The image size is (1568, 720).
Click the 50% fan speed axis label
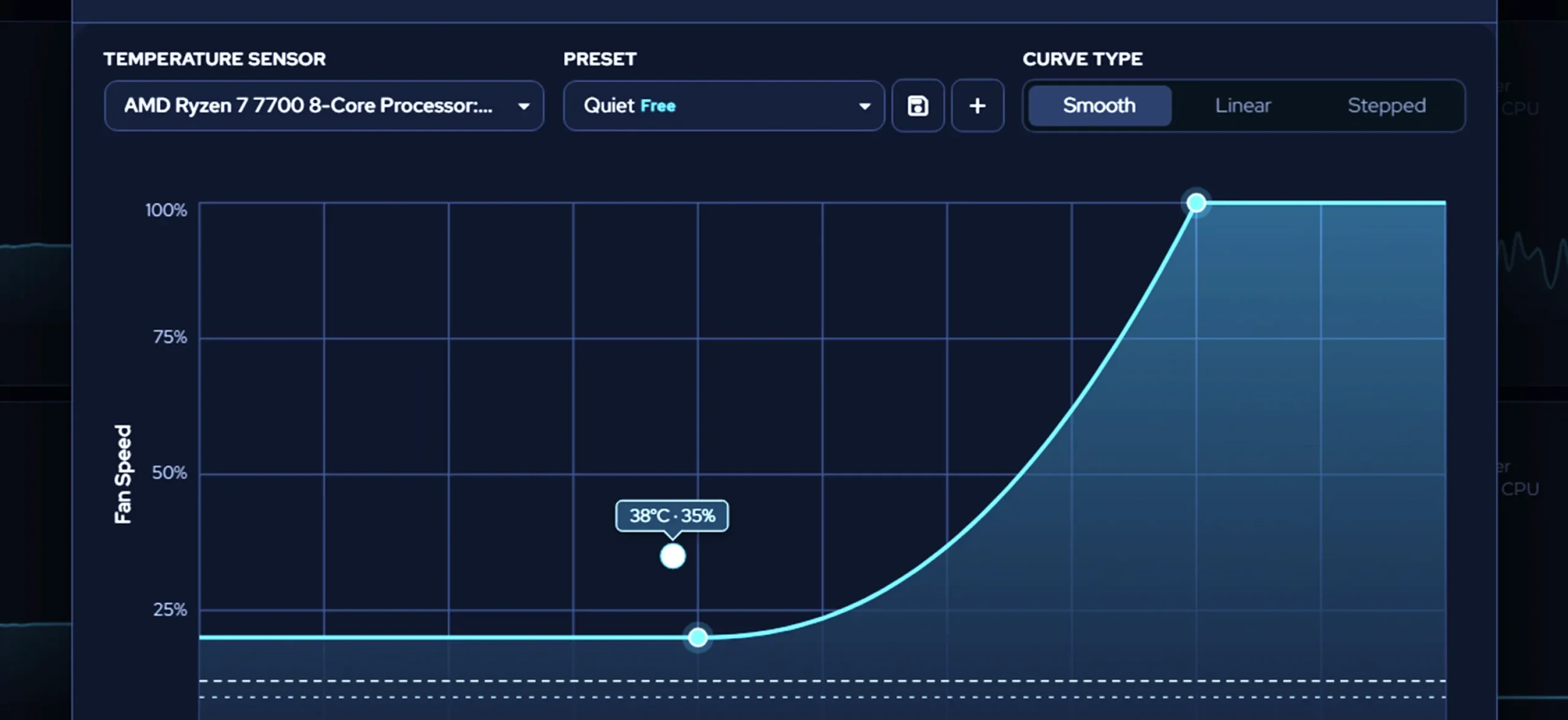170,473
